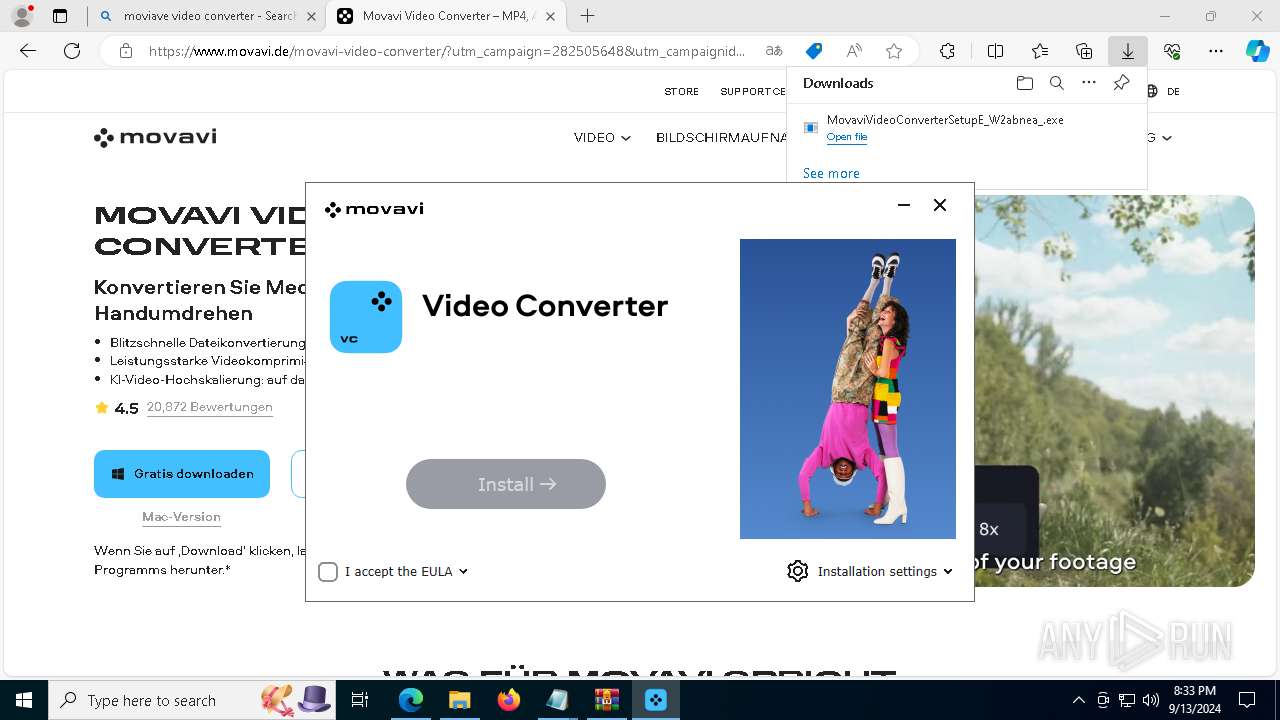
Task: Open Microsoft Edge from taskbar
Action: (411, 700)
